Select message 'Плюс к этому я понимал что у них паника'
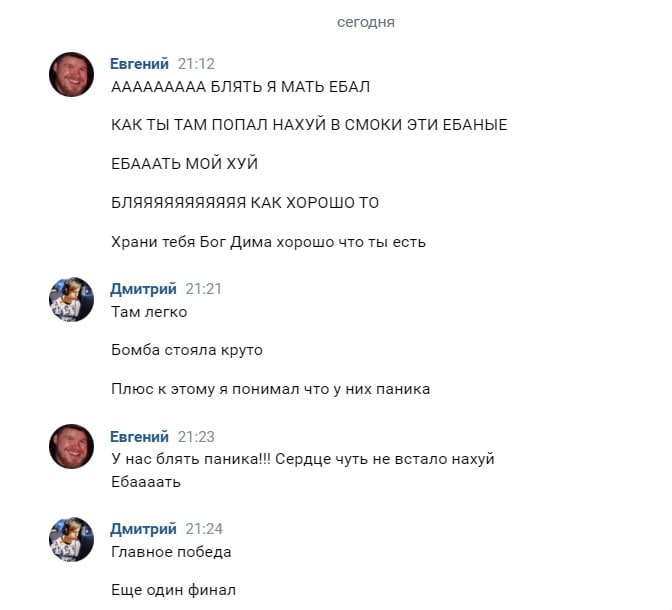The width and height of the screenshot is (672, 610). [270, 389]
